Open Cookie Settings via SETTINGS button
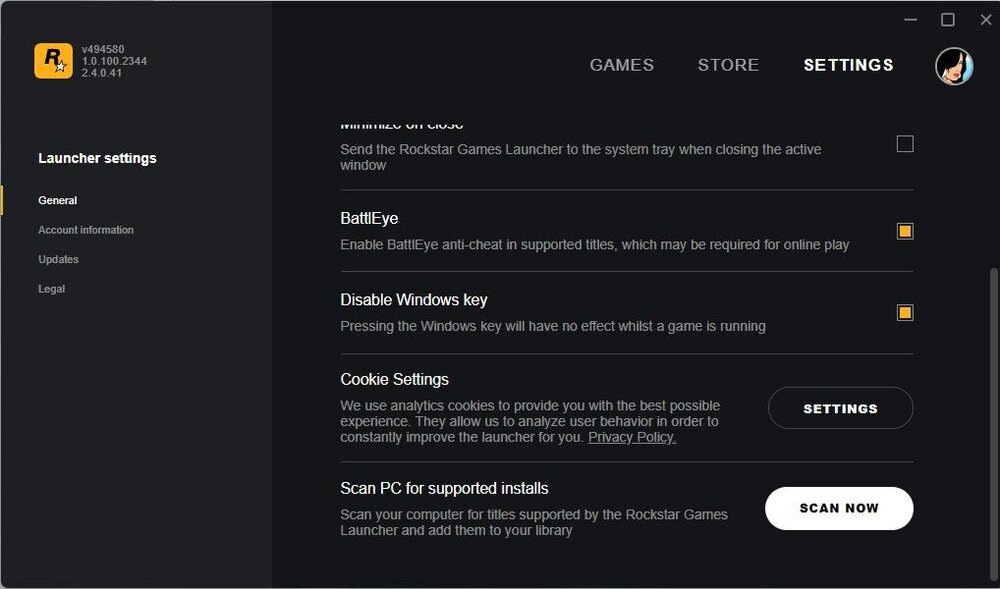This screenshot has height=589, width=1000. (840, 408)
